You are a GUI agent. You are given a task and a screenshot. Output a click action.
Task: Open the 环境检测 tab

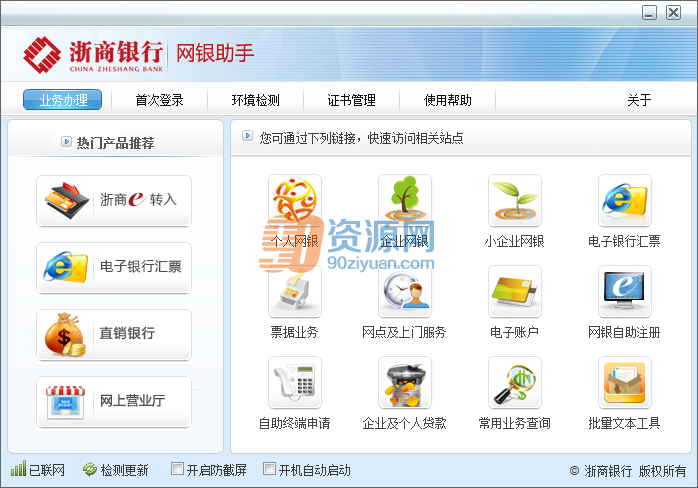coord(256,100)
